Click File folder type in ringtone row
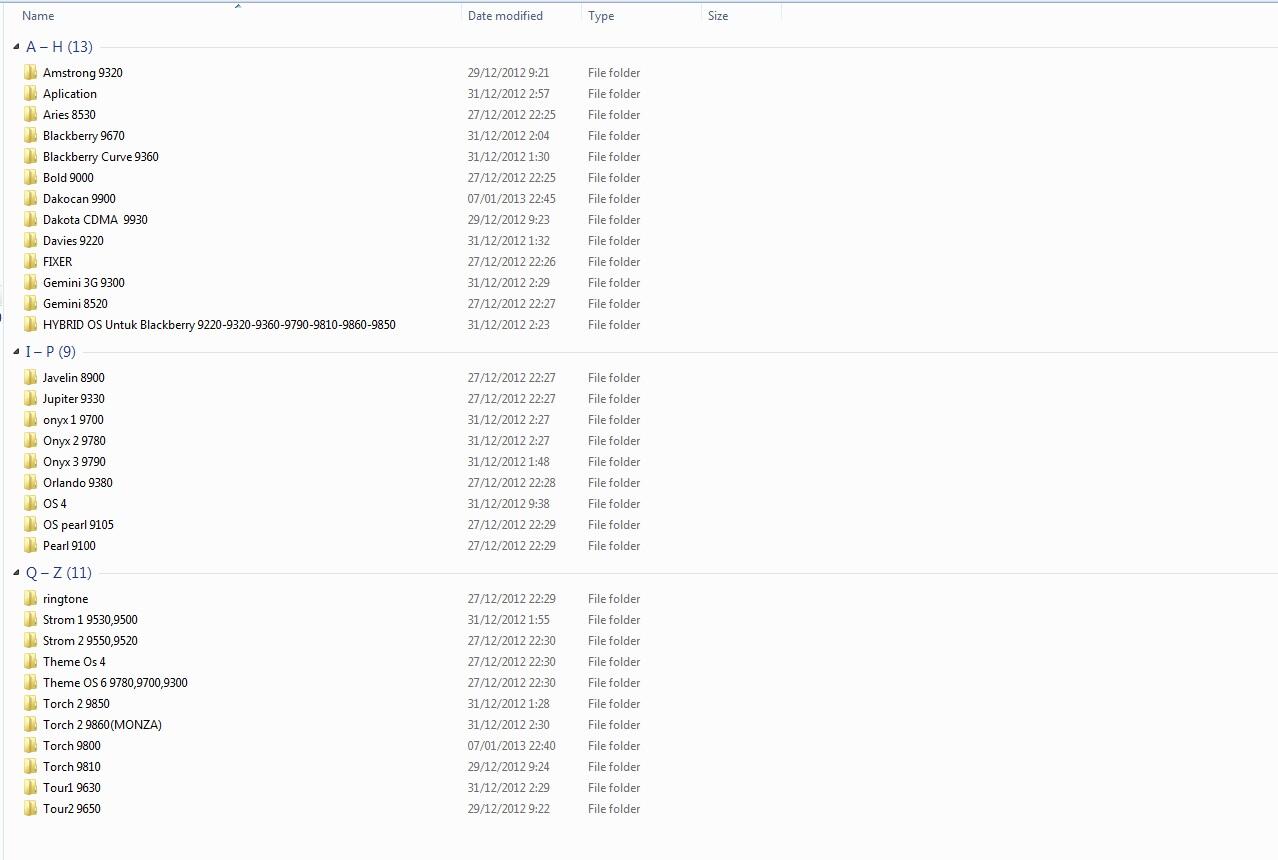The width and height of the screenshot is (1278, 860). (x=614, y=599)
